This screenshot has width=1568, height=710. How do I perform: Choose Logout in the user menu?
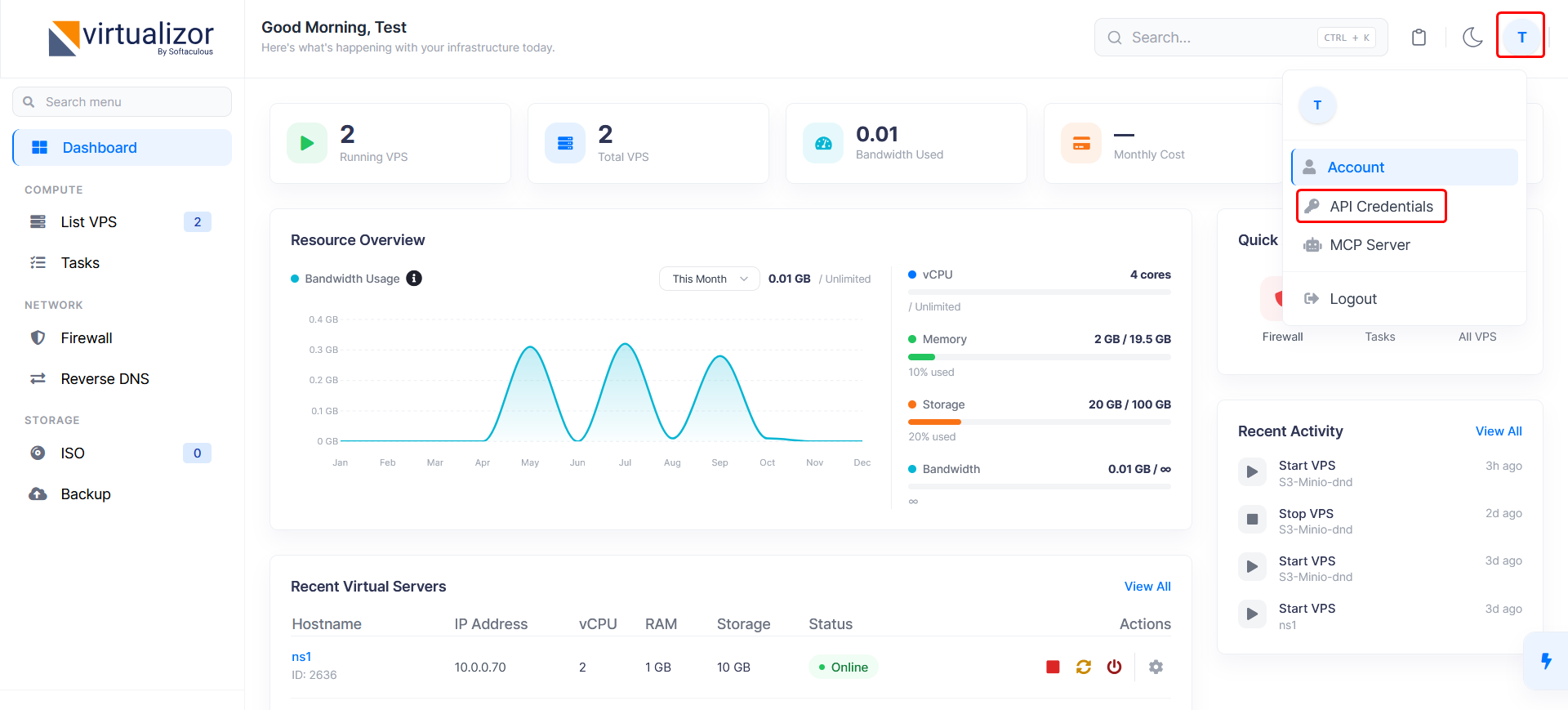(x=1405, y=299)
